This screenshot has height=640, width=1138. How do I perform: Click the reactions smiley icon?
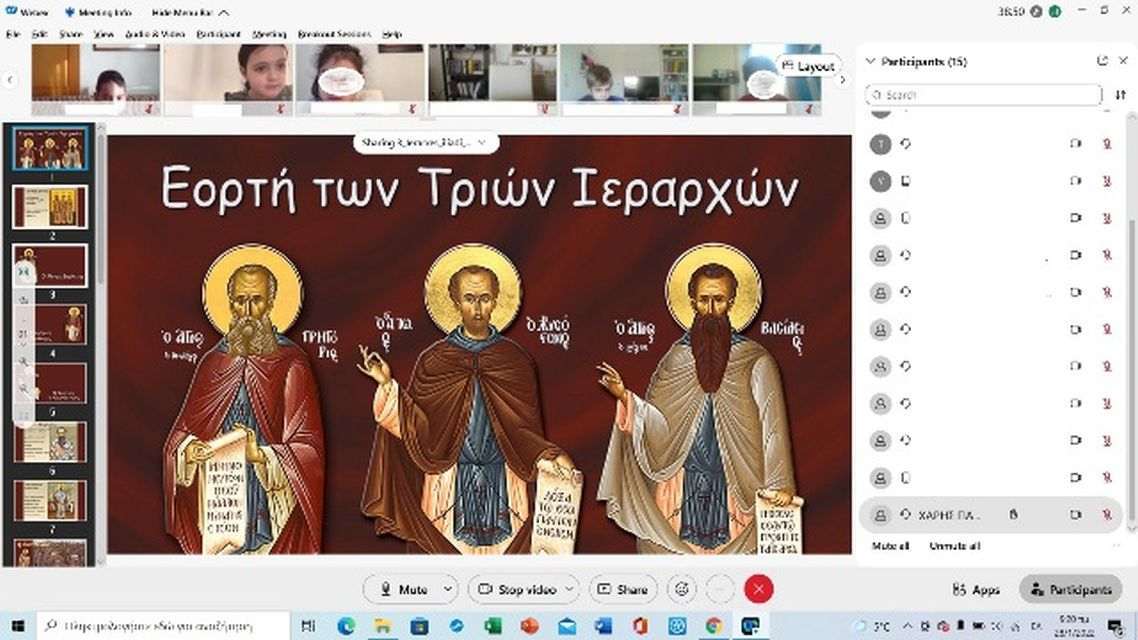[x=681, y=589]
